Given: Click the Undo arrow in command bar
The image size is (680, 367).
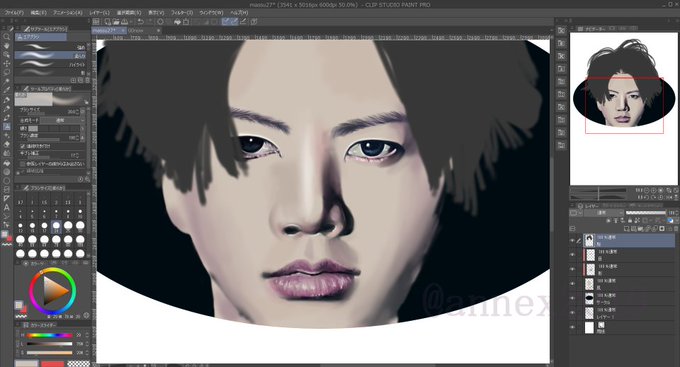Looking at the screenshot, I should click(140, 21).
